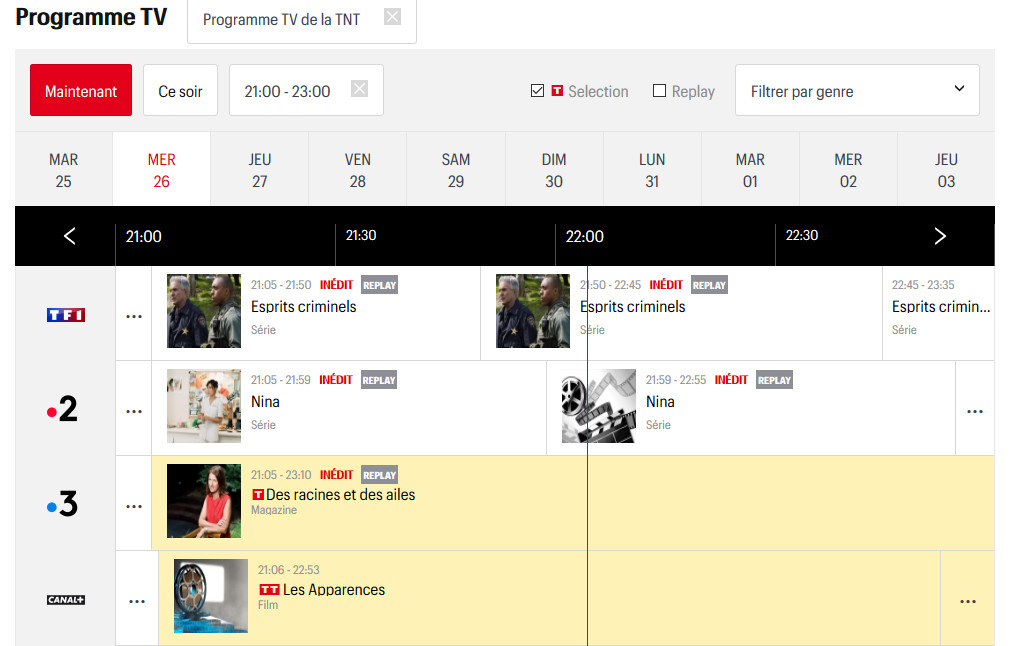This screenshot has width=1020, height=646.
Task: Toggle the Selection checkbox
Action: click(x=537, y=90)
